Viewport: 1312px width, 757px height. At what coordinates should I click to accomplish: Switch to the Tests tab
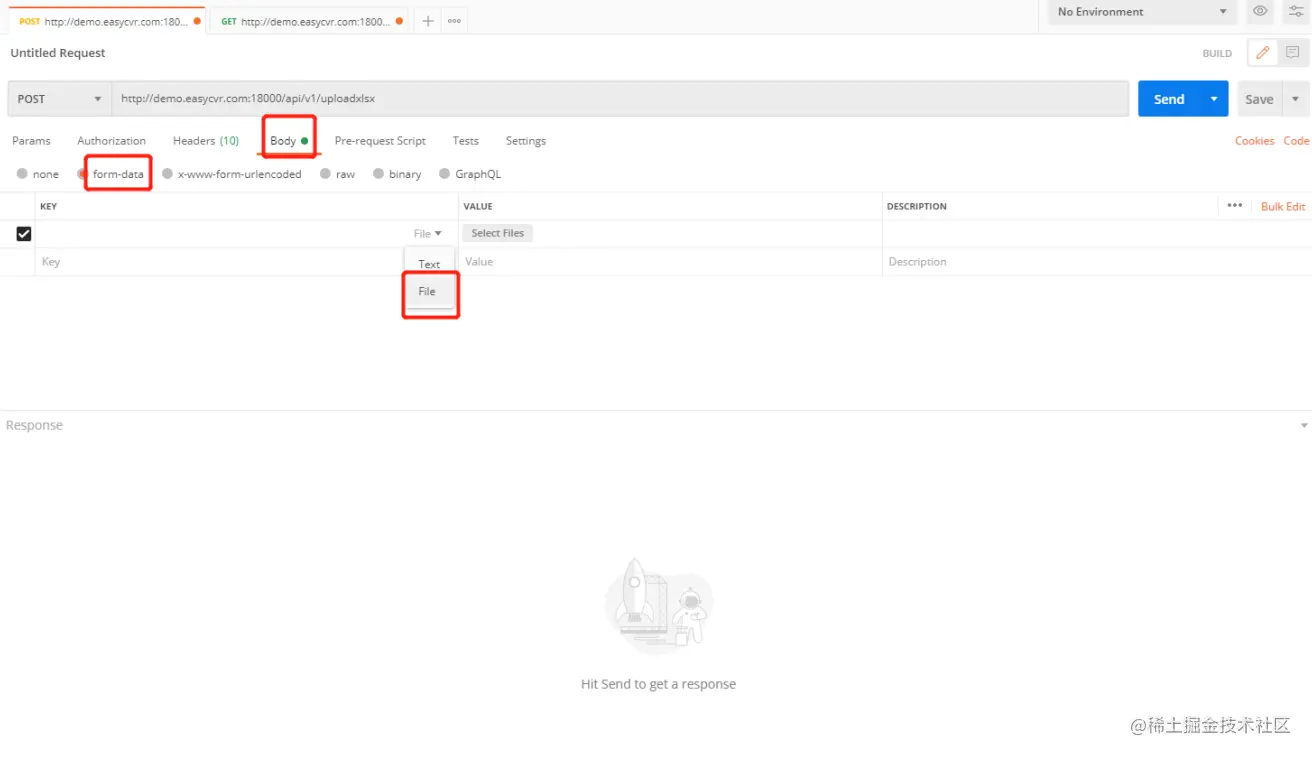[465, 141]
